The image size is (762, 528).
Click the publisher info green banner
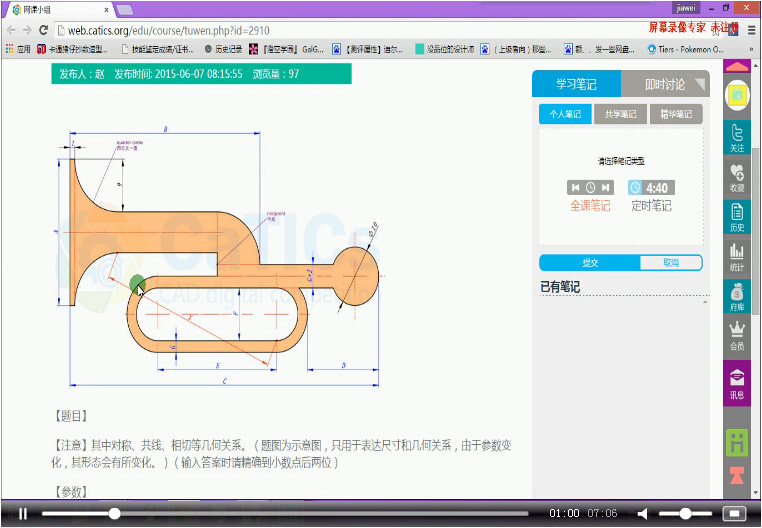(x=201, y=74)
